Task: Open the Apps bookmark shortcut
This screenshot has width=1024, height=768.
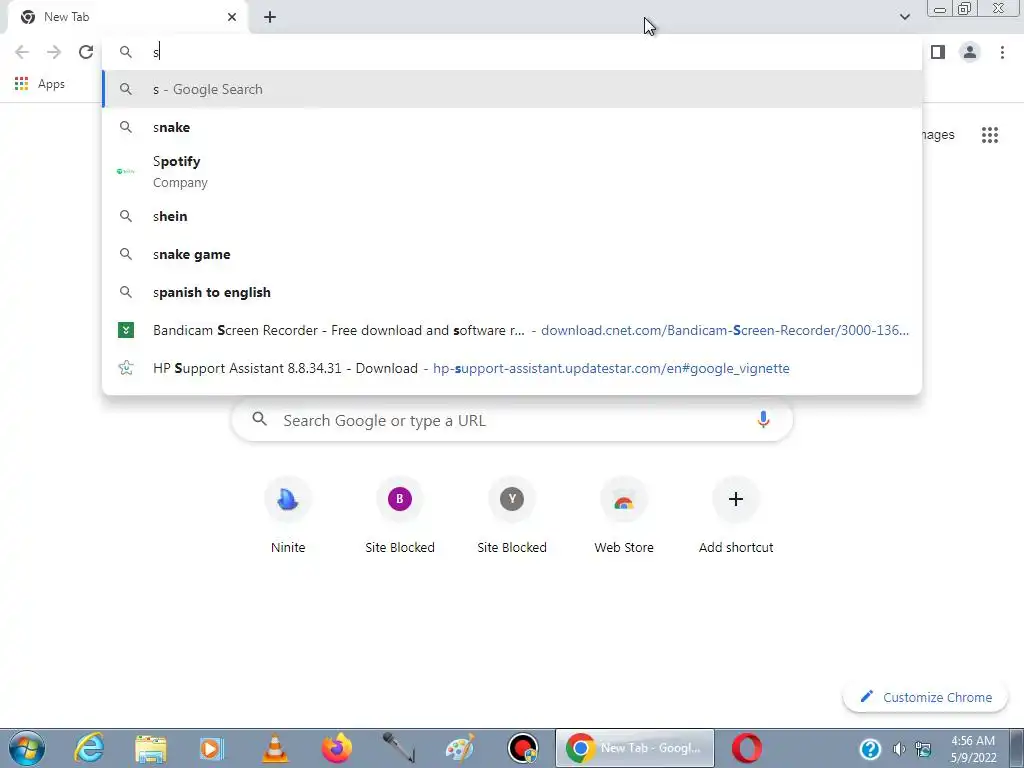Action: pos(40,84)
